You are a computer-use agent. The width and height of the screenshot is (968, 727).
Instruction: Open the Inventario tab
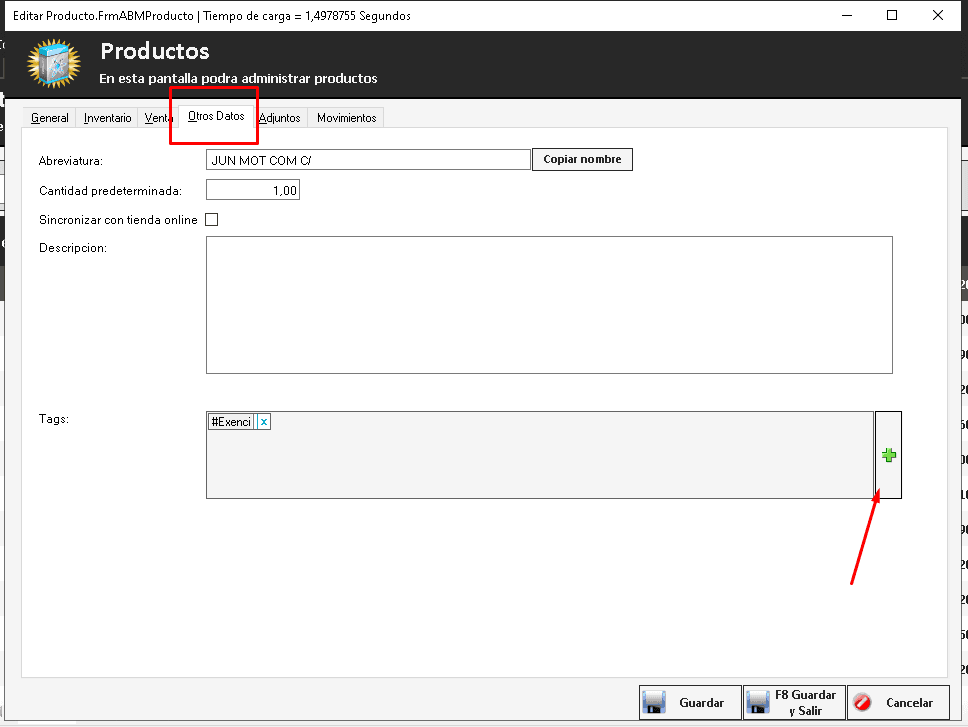click(x=107, y=118)
